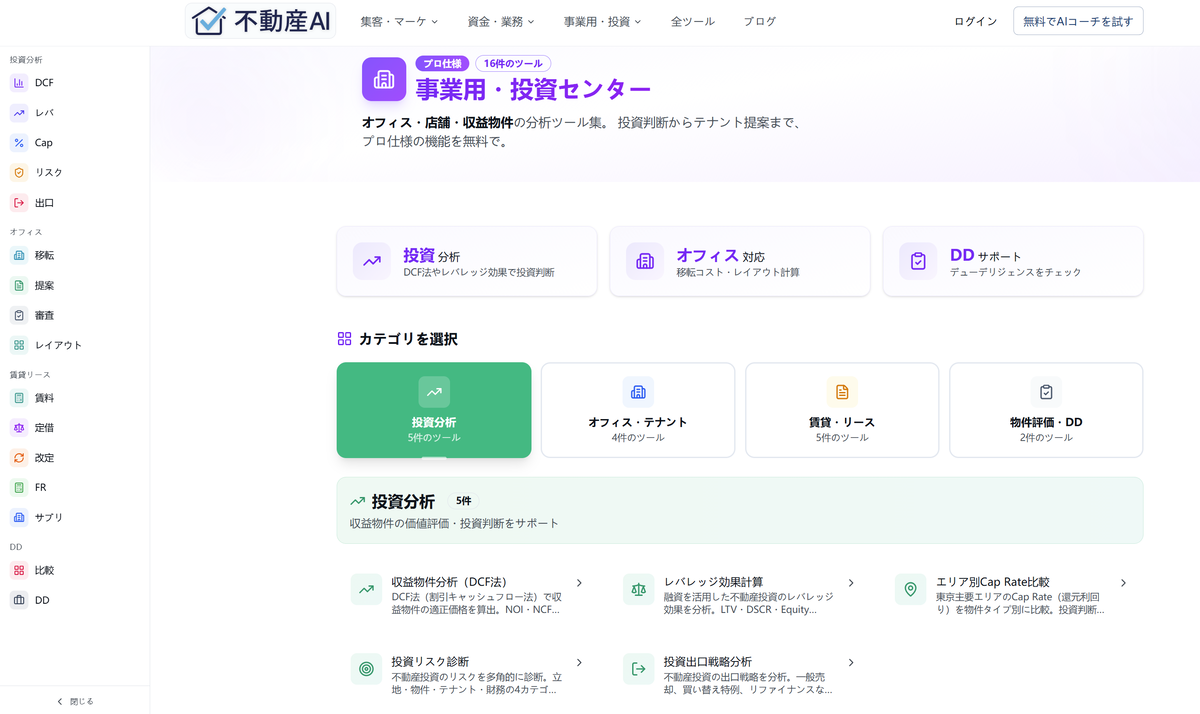Click the 投資リスク診断 tool title
The image size is (1200, 714).
430,662
